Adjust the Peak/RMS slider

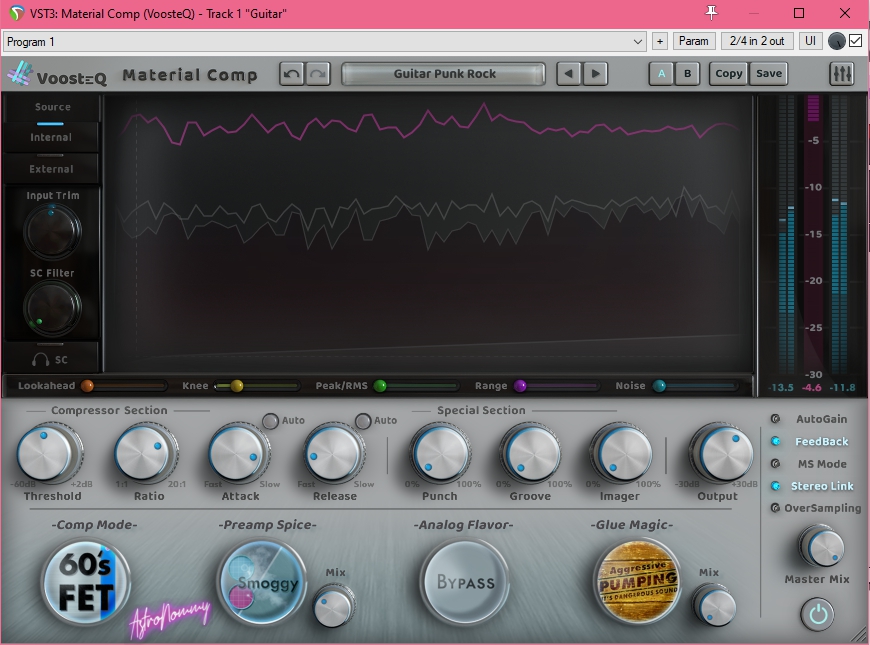tap(416, 386)
